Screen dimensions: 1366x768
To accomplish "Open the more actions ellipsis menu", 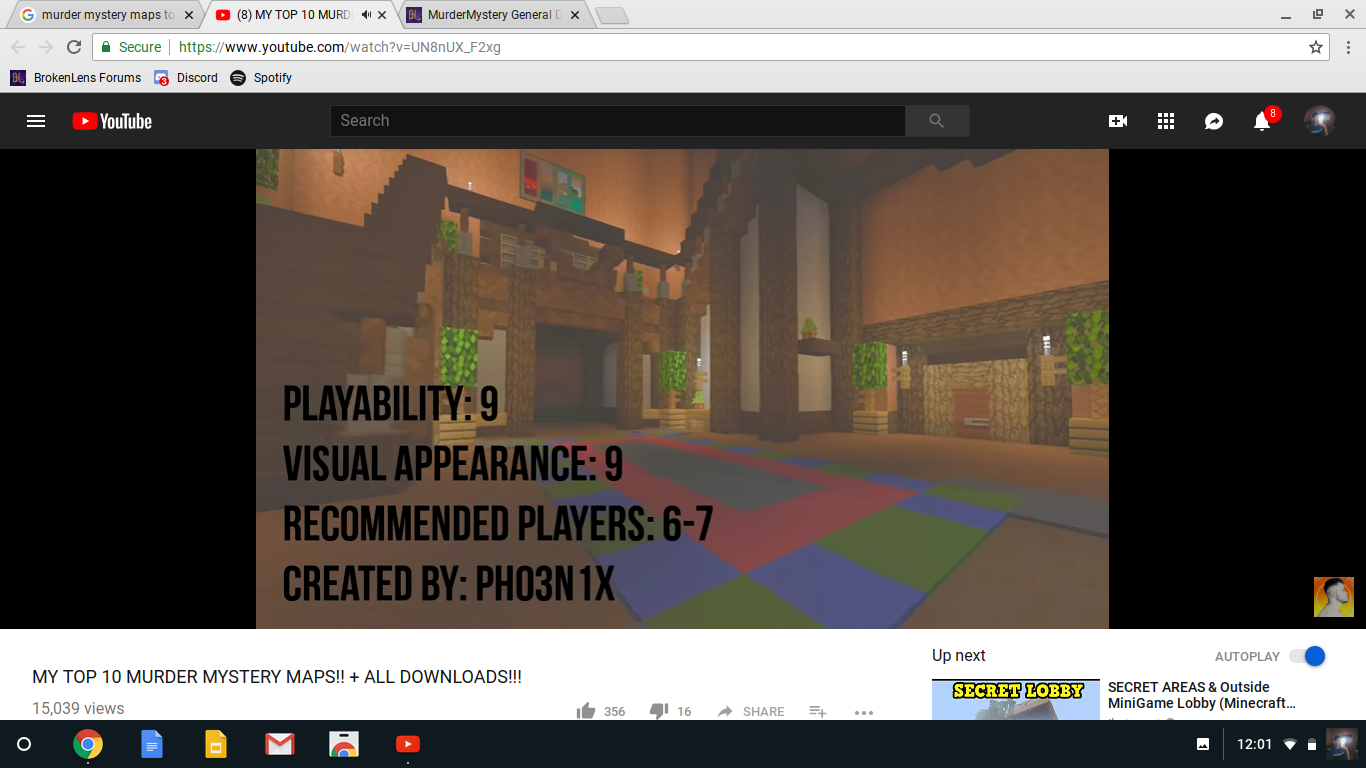I will click(864, 712).
